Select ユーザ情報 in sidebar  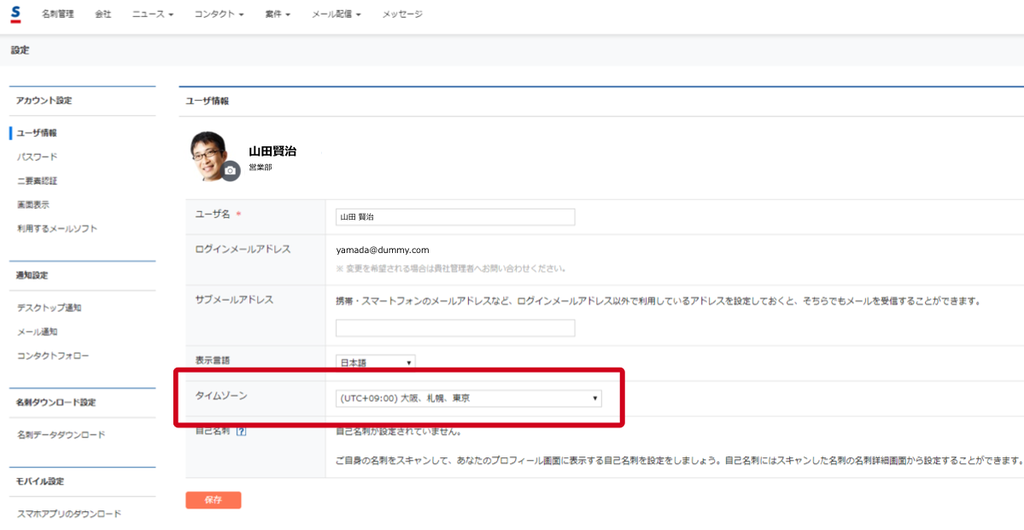37,133
